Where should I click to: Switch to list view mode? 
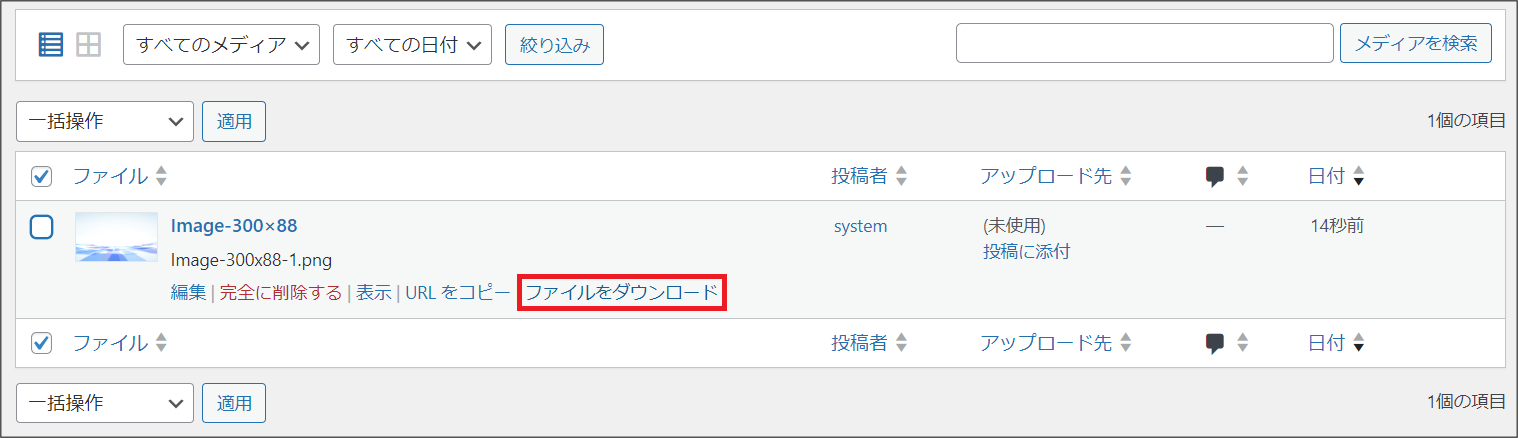[x=51, y=45]
